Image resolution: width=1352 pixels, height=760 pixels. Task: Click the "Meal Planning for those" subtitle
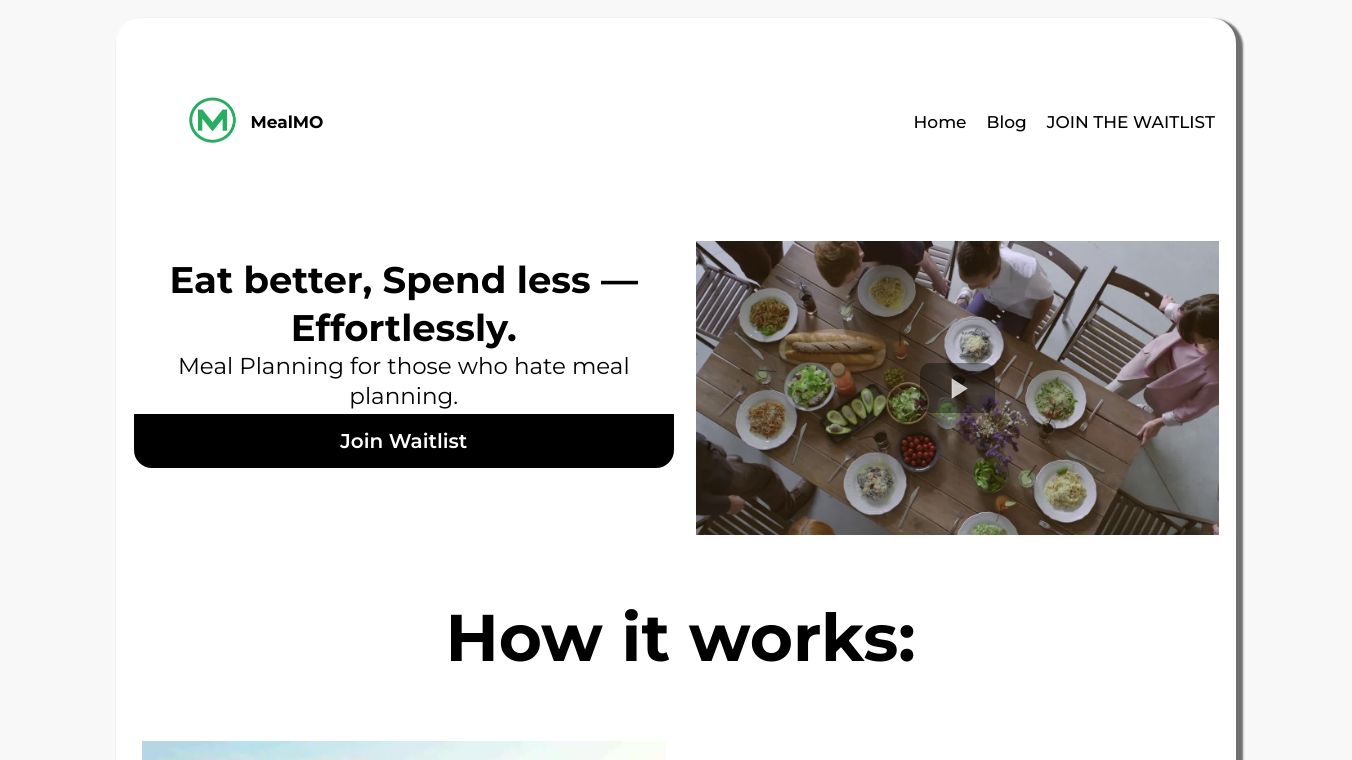click(404, 381)
